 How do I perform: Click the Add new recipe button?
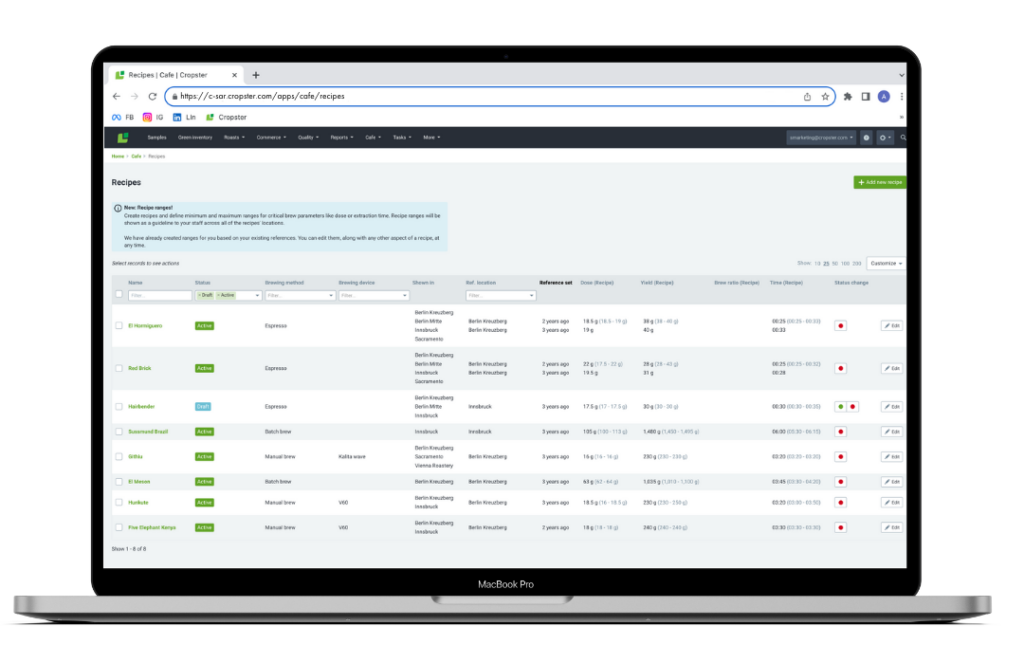click(880, 182)
